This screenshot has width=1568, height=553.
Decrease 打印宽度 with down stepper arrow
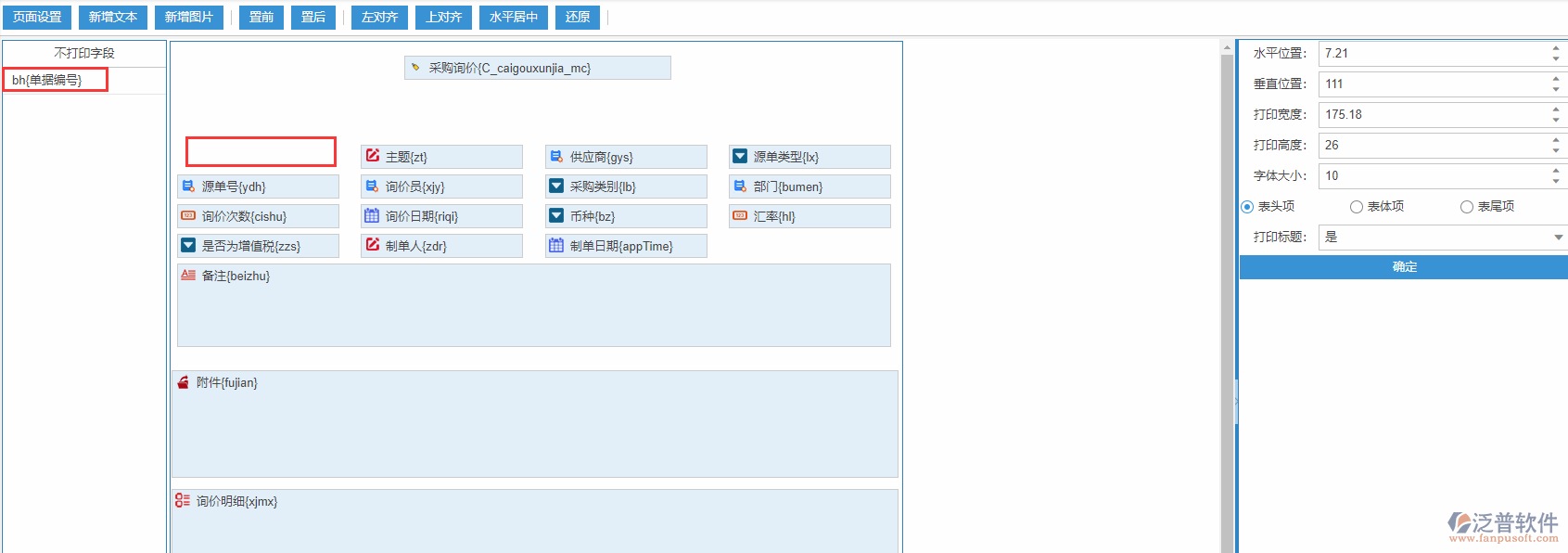pyautogui.click(x=1556, y=121)
